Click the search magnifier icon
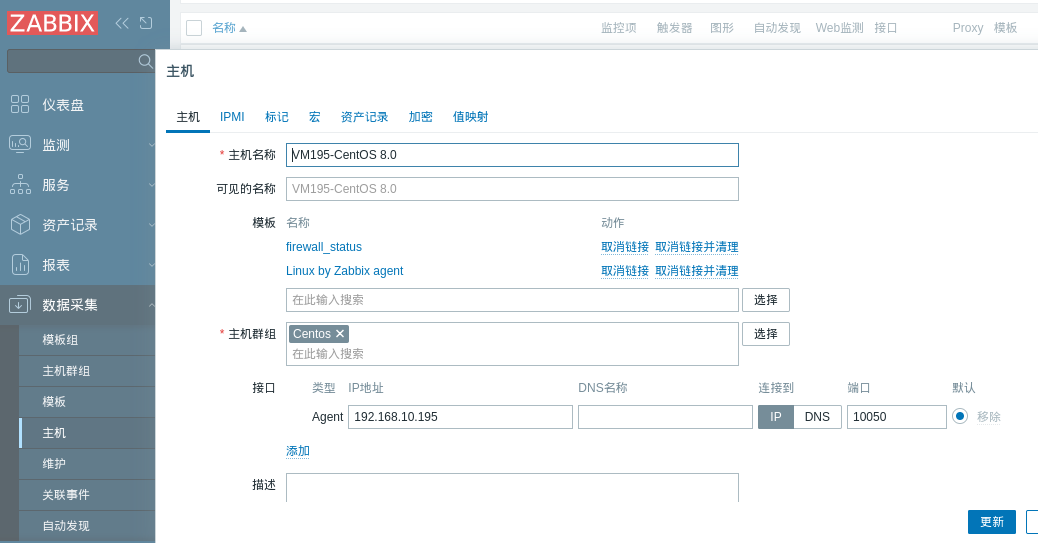Viewport: 1038px width, 543px height. 145,61
